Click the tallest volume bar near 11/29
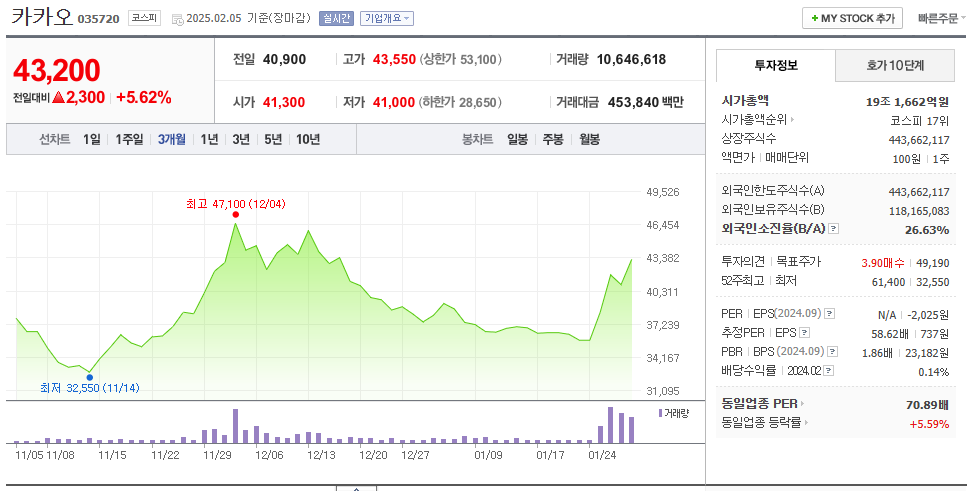The width and height of the screenshot is (969, 491). click(x=235, y=426)
